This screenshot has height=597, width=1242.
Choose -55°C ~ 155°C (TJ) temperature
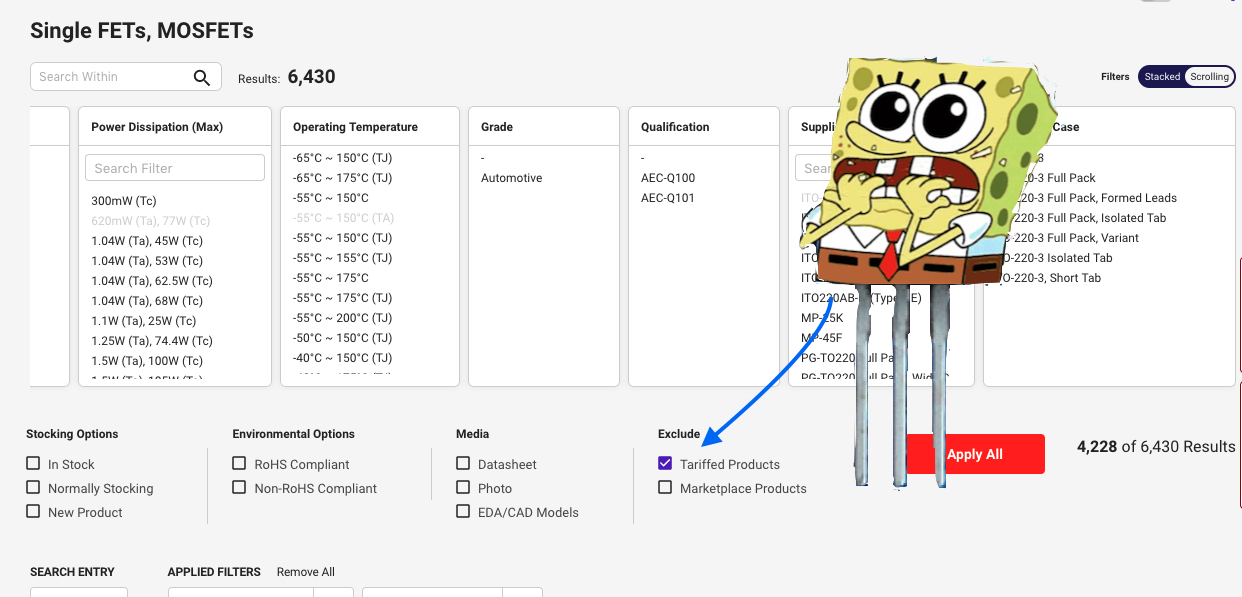tap(342, 258)
